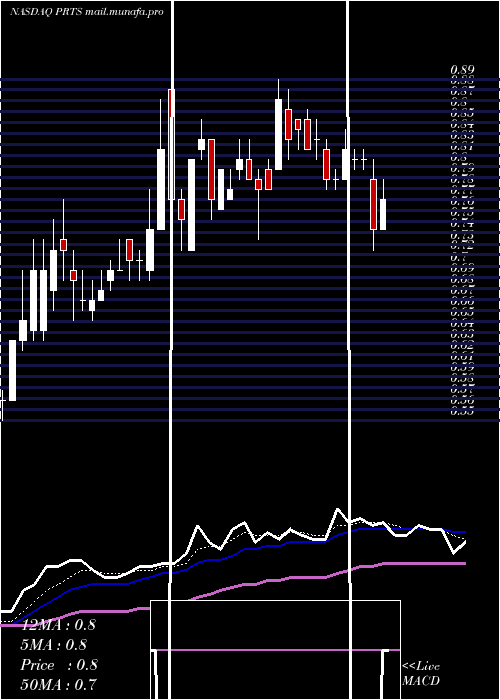
Task: Click the "MACD" label below Live
Action: tap(421, 681)
